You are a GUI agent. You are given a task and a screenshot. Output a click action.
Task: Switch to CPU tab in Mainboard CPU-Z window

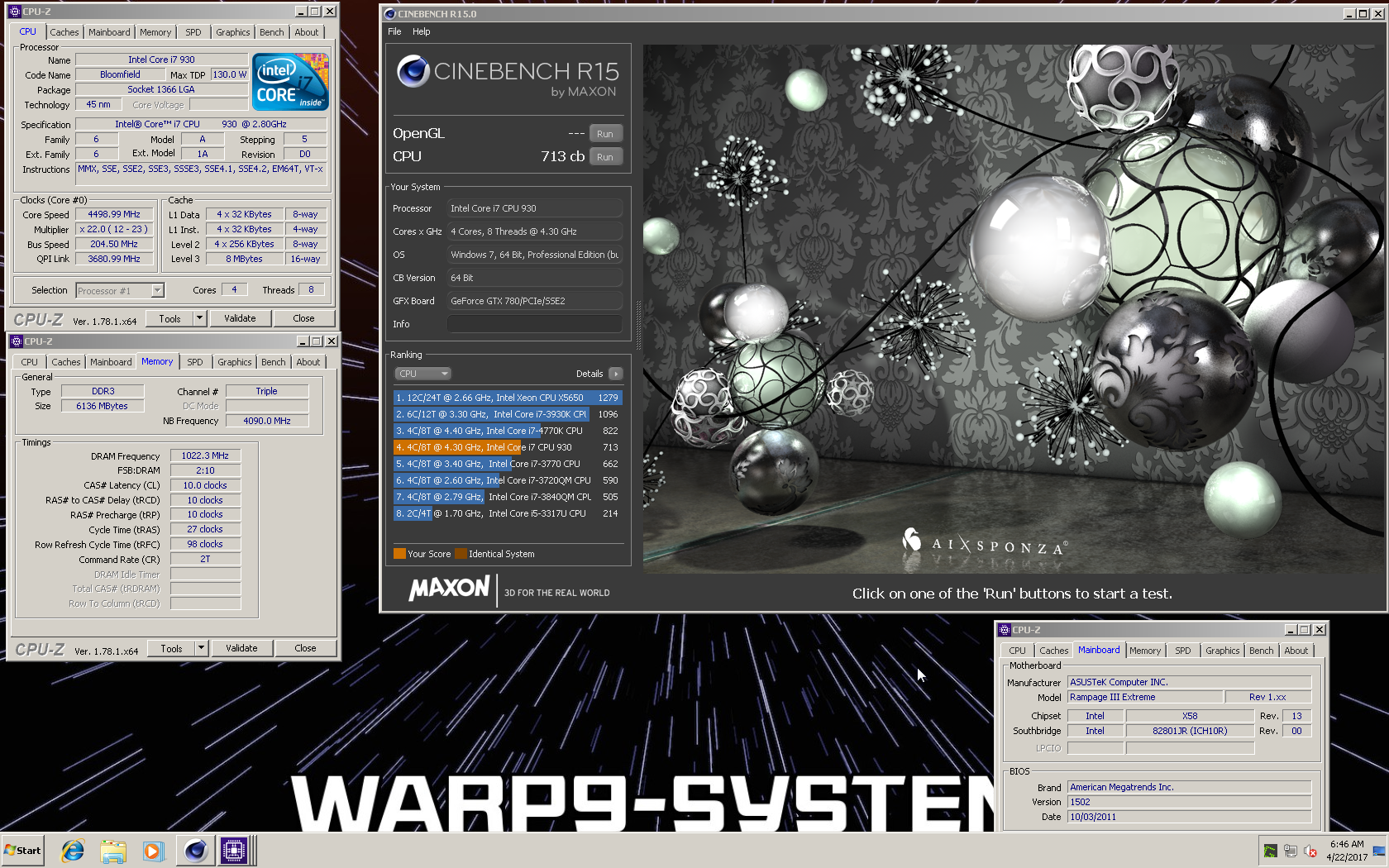1018,651
